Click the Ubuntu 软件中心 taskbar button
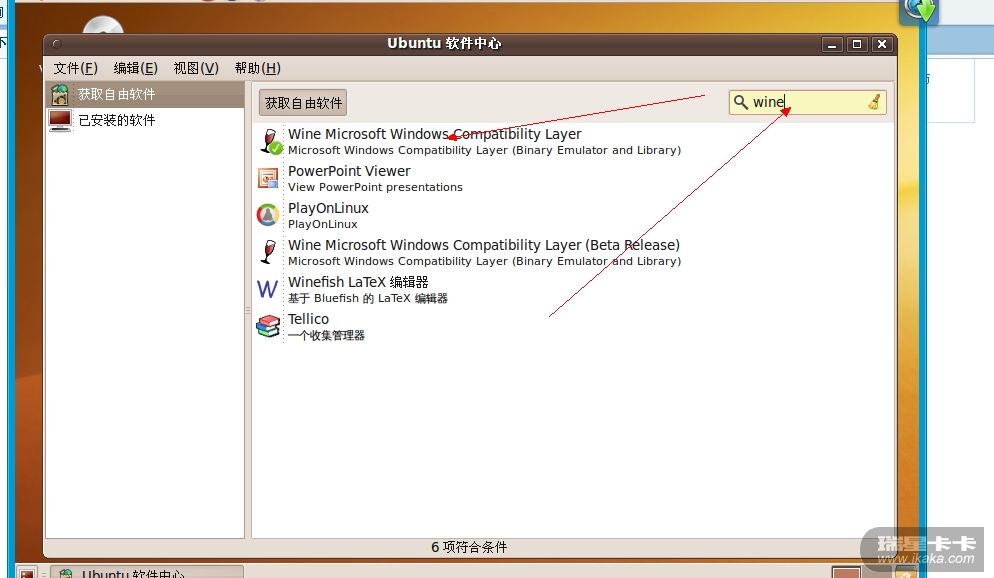The width and height of the screenshot is (994, 578). 147,572
